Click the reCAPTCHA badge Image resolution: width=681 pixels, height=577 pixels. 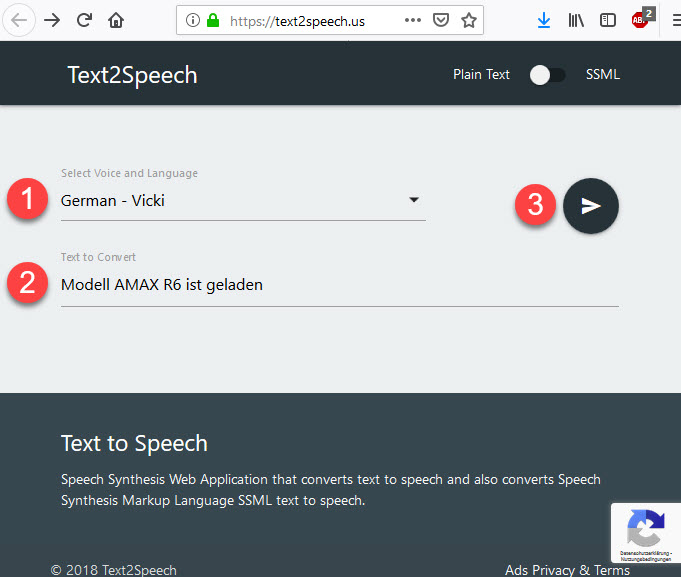click(x=646, y=533)
